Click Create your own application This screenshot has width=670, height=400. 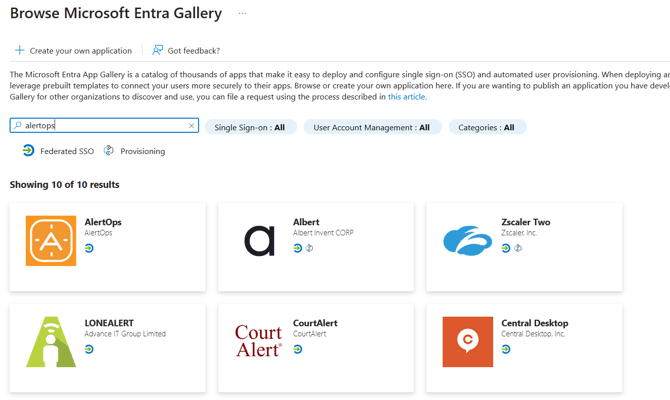pyautogui.click(x=80, y=50)
